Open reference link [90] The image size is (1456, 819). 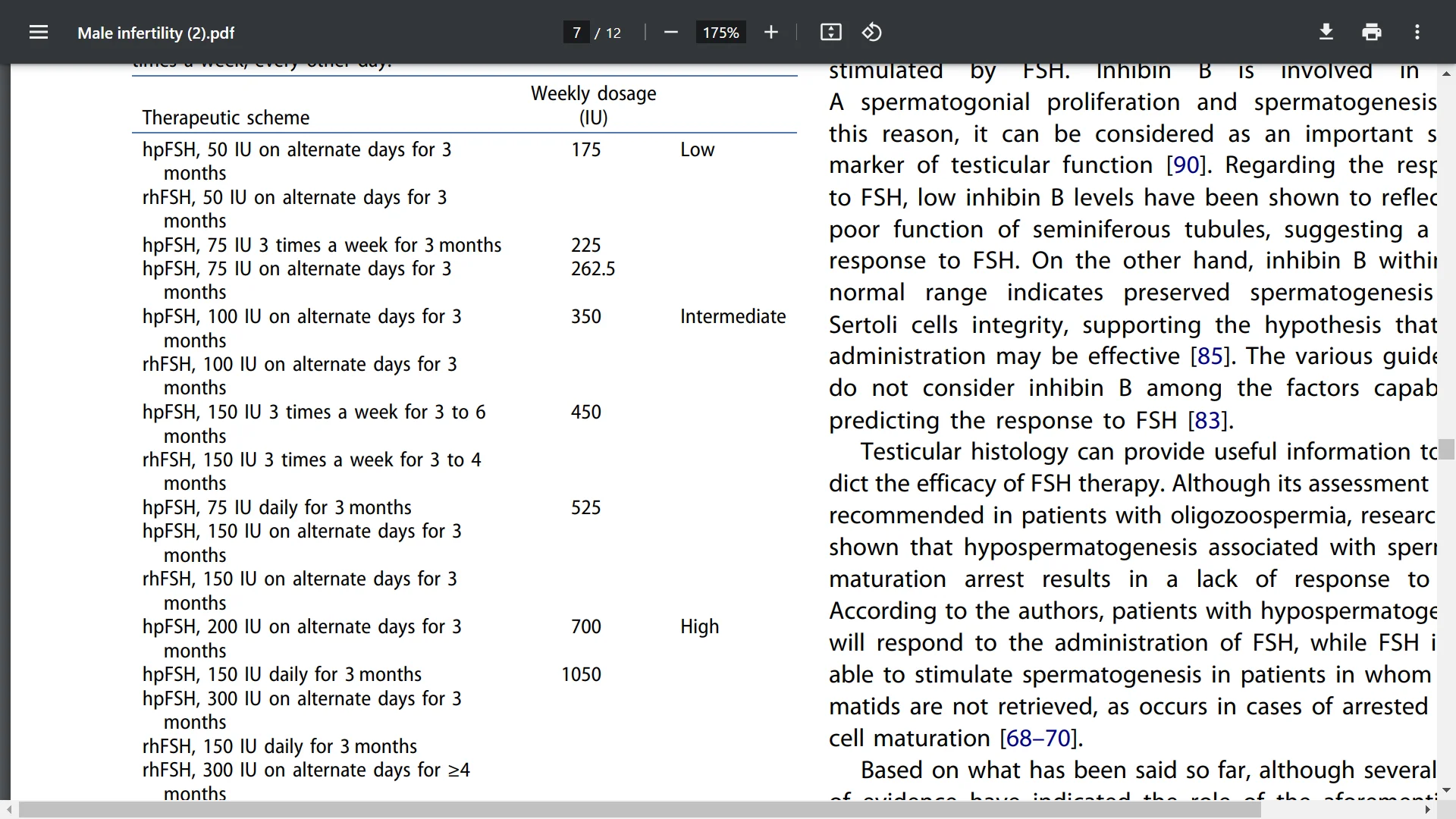click(1186, 165)
